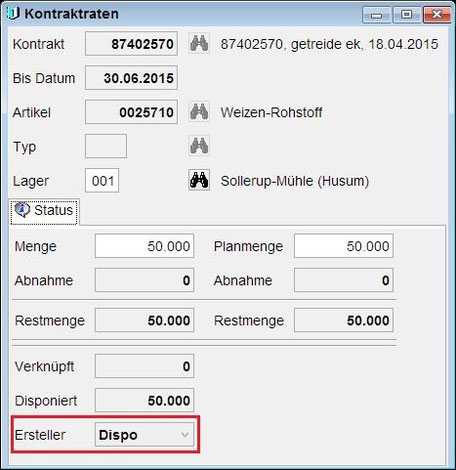456x470 pixels.
Task: Expand the Ersteller dropdown arrow
Action: (185, 435)
